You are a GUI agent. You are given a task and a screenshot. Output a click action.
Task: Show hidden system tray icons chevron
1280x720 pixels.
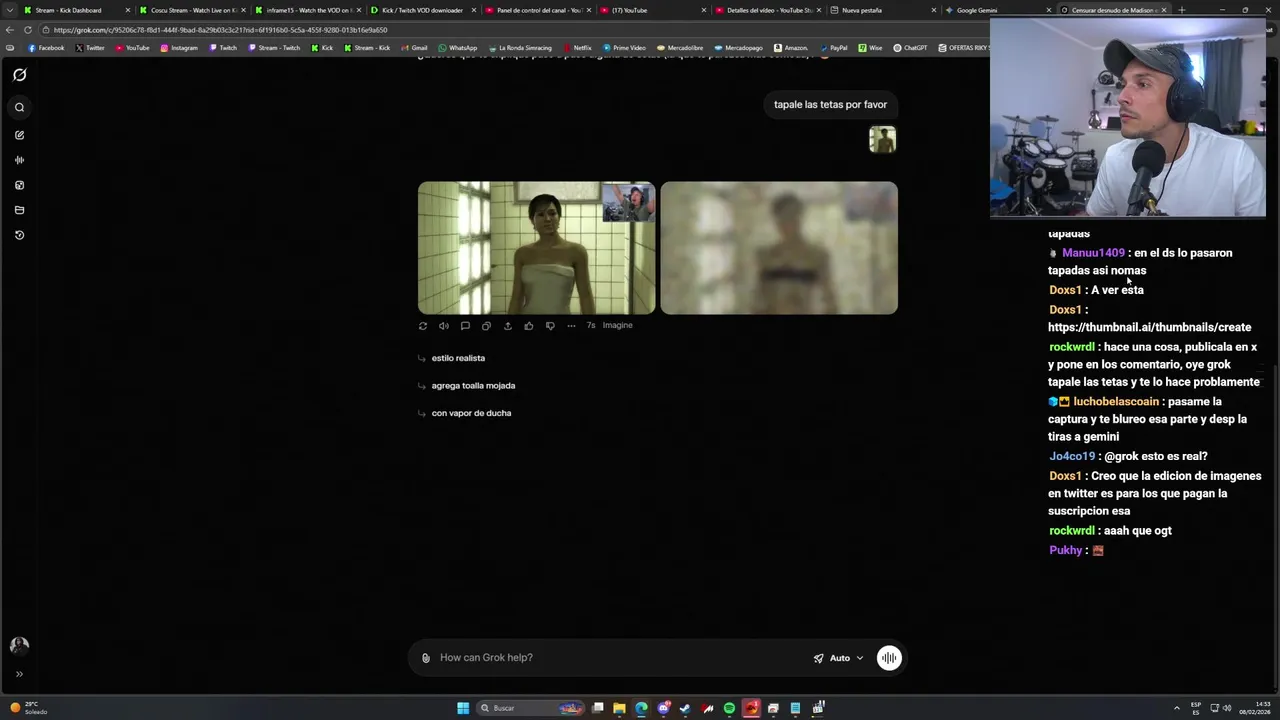pyautogui.click(x=1176, y=708)
